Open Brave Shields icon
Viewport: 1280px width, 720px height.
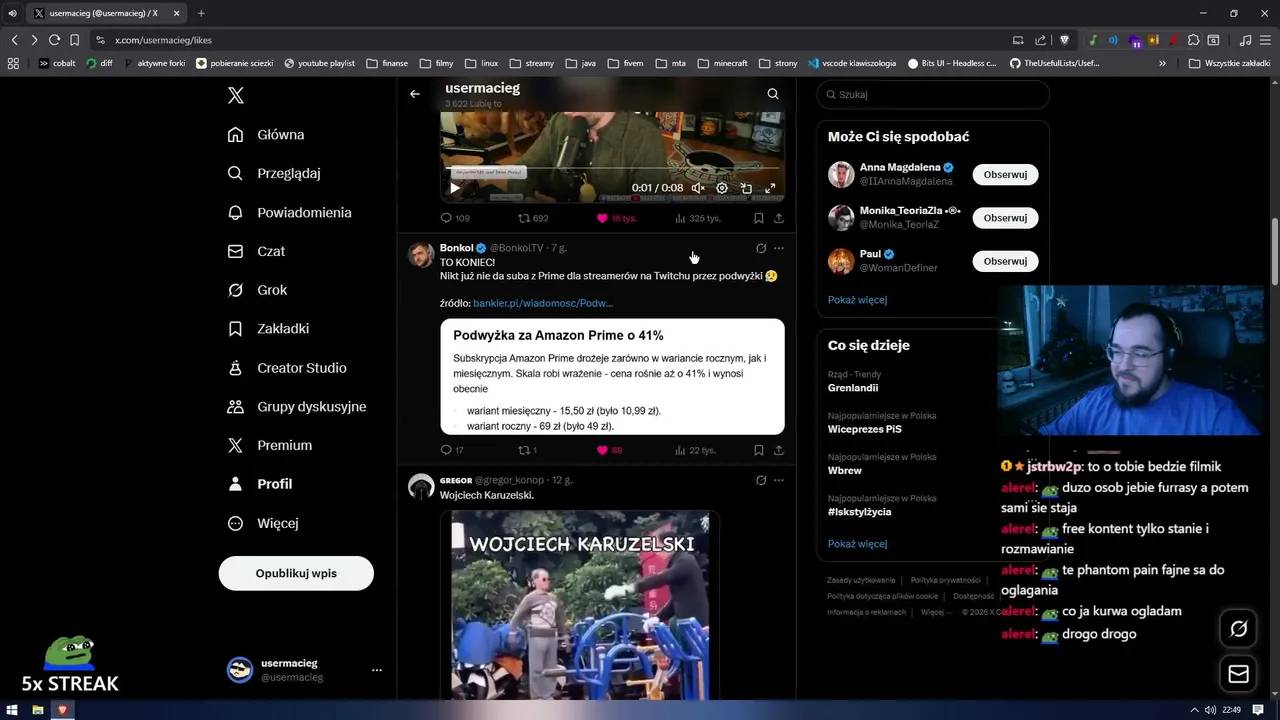coord(1064,40)
